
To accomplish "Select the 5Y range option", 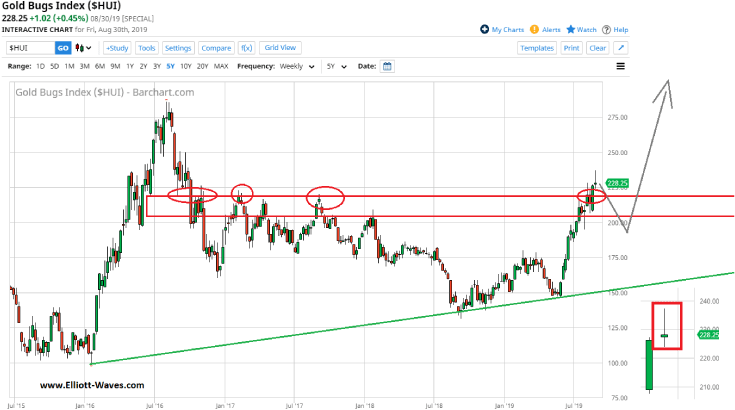I will click(172, 66).
